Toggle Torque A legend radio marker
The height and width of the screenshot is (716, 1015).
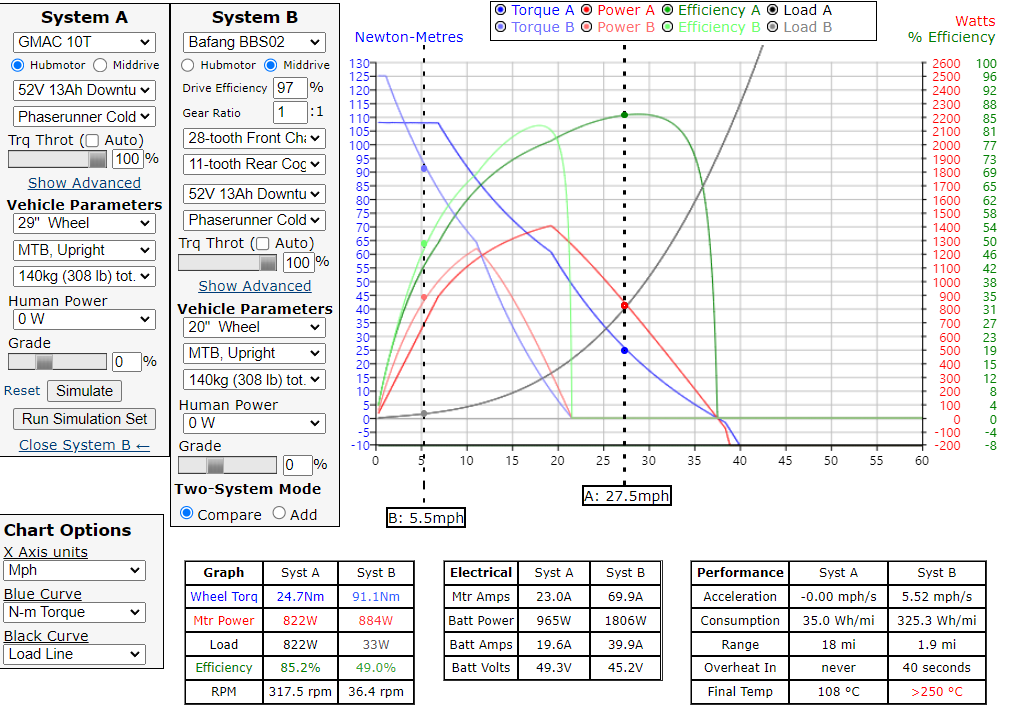pos(501,10)
